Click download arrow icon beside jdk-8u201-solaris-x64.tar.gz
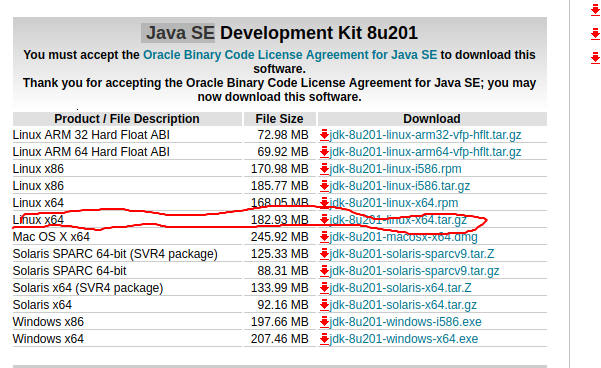 point(324,305)
